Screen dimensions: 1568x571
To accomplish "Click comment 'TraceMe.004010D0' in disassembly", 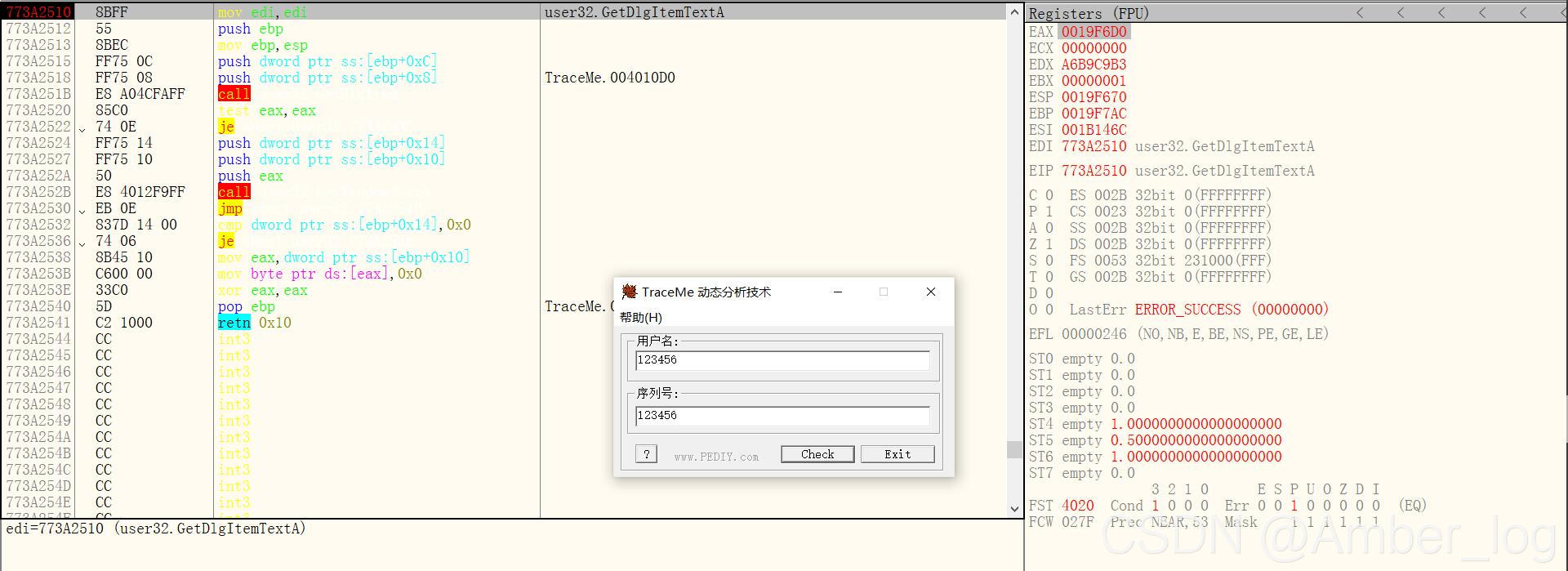I will point(610,78).
